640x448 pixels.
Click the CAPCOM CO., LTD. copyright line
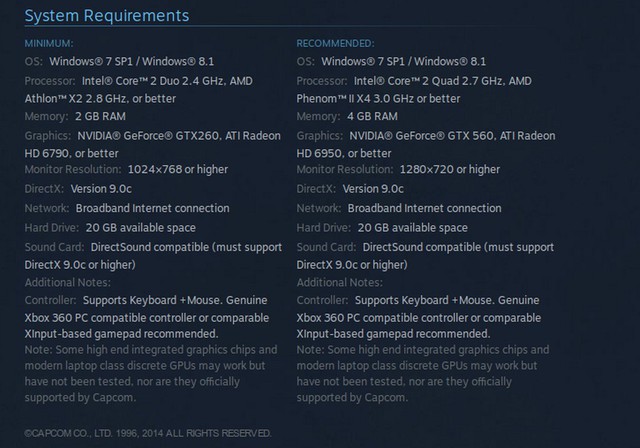coord(148,433)
